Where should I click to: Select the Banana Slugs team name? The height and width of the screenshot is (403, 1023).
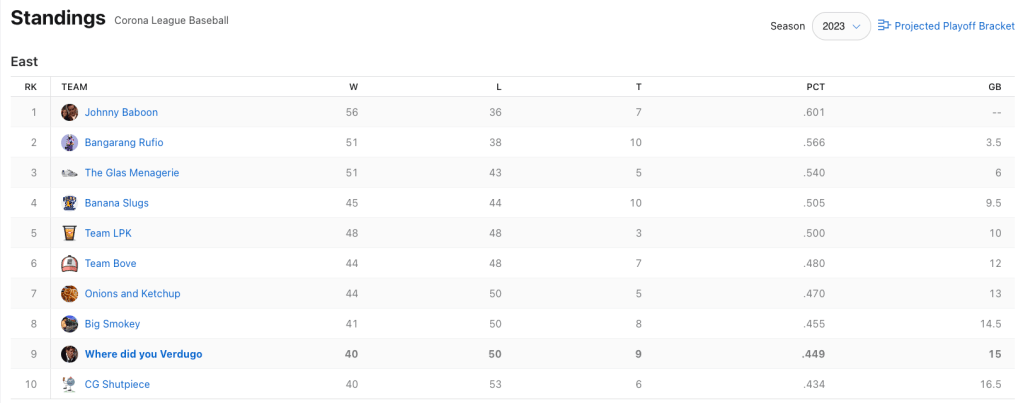116,203
